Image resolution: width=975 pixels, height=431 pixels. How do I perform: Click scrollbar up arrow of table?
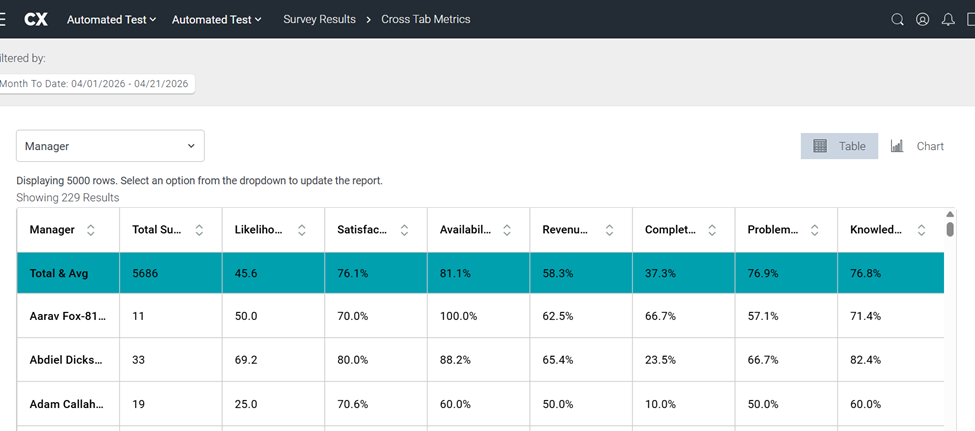950,213
